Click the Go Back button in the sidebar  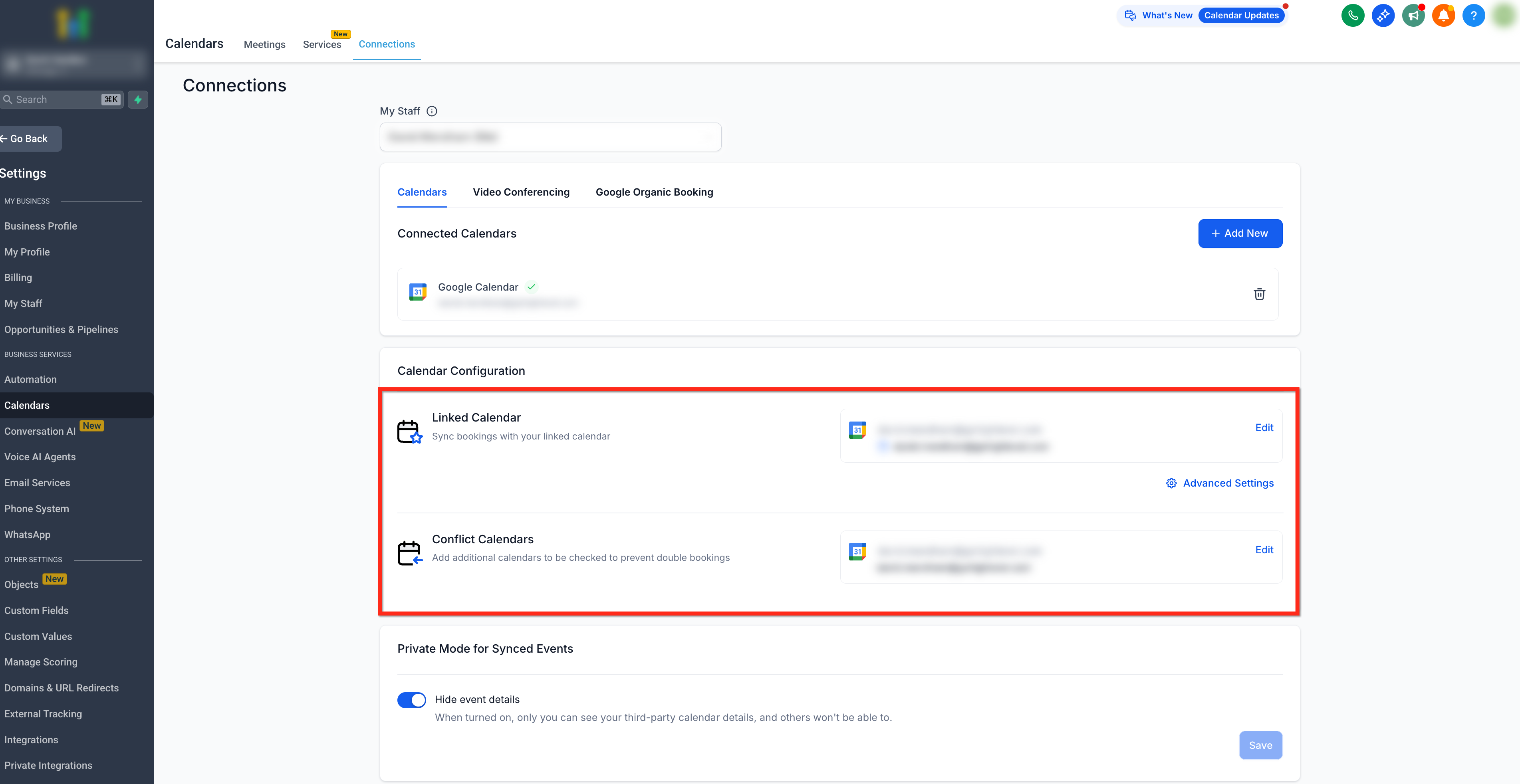click(28, 139)
